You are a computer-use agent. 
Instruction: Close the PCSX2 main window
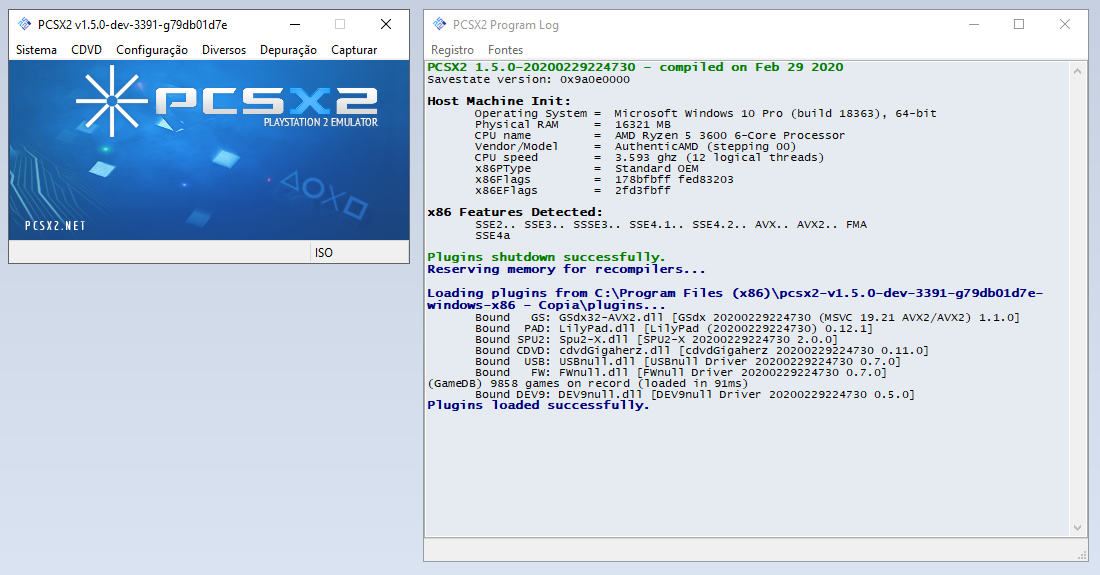coord(386,25)
